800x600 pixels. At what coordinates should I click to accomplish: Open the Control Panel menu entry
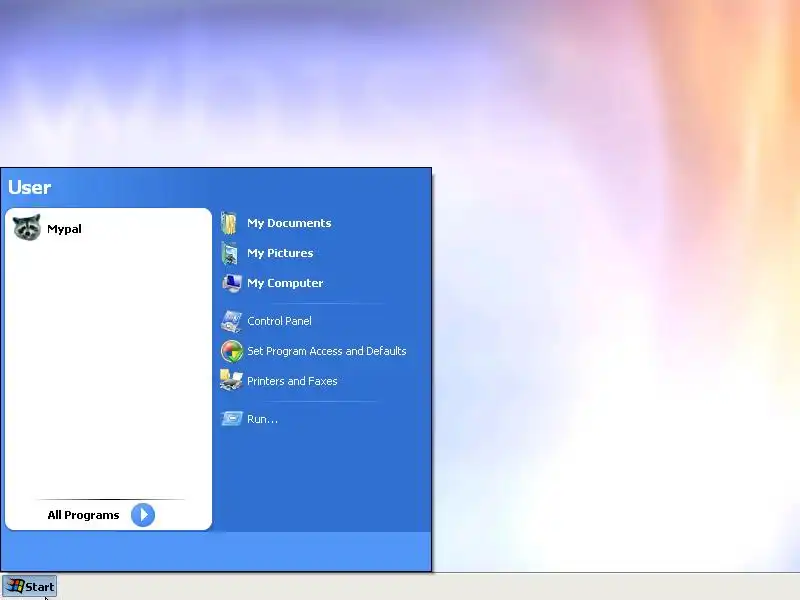279,321
